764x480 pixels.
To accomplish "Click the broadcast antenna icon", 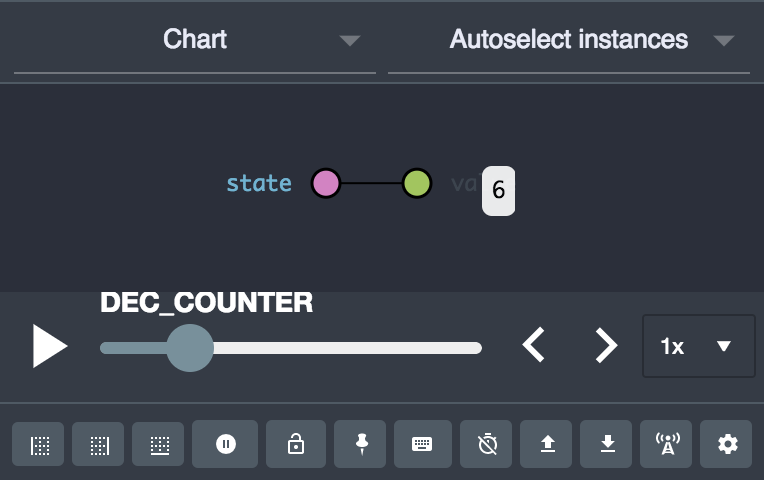I will (x=666, y=445).
